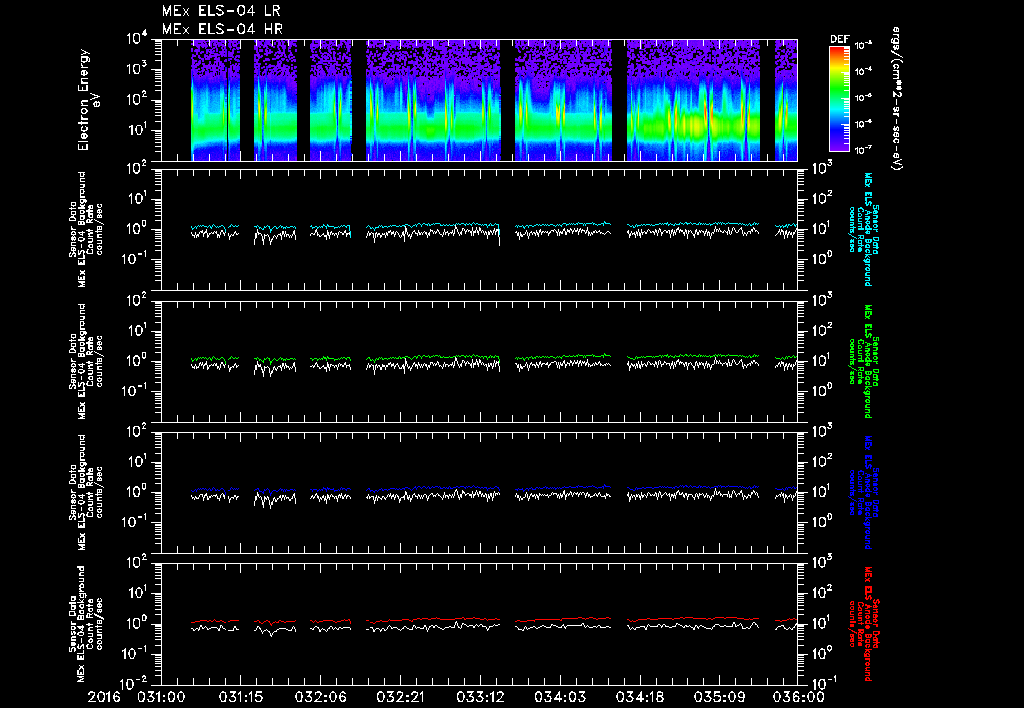This screenshot has height=708, width=1024.
Task: Click the 10^-3 tick on DEF color bar
Action: pyautogui.click(x=864, y=45)
